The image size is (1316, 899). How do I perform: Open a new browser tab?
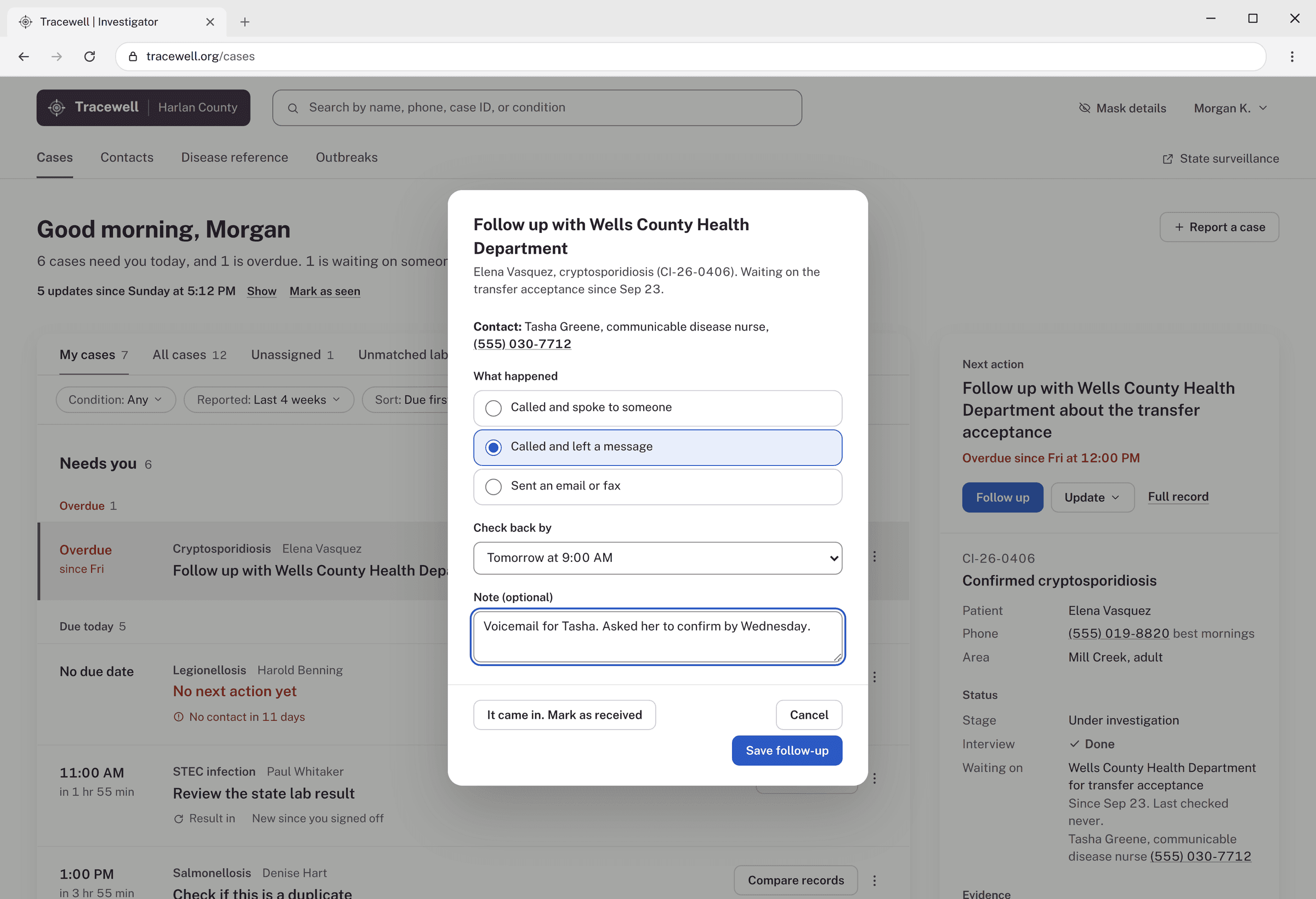click(245, 22)
